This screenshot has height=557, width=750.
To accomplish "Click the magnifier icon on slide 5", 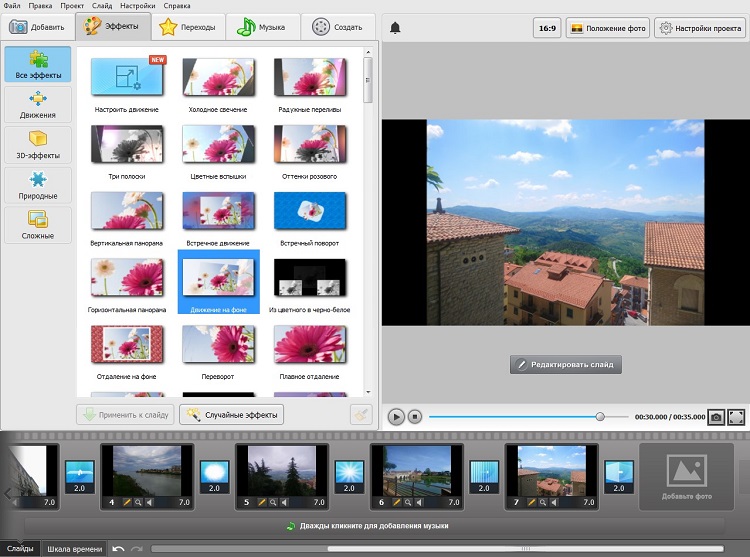I will [273, 502].
